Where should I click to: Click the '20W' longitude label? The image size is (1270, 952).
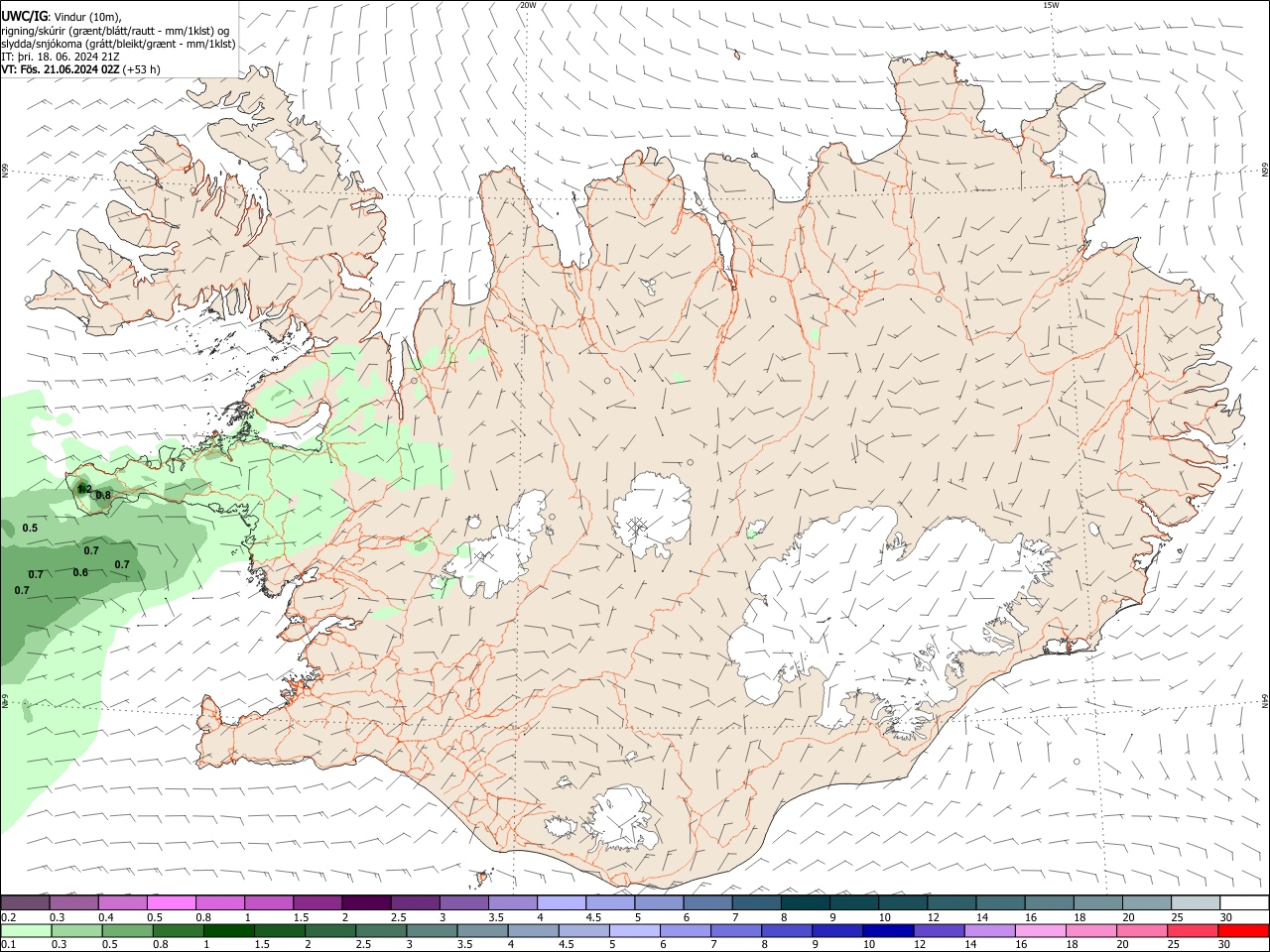tap(528, 5)
